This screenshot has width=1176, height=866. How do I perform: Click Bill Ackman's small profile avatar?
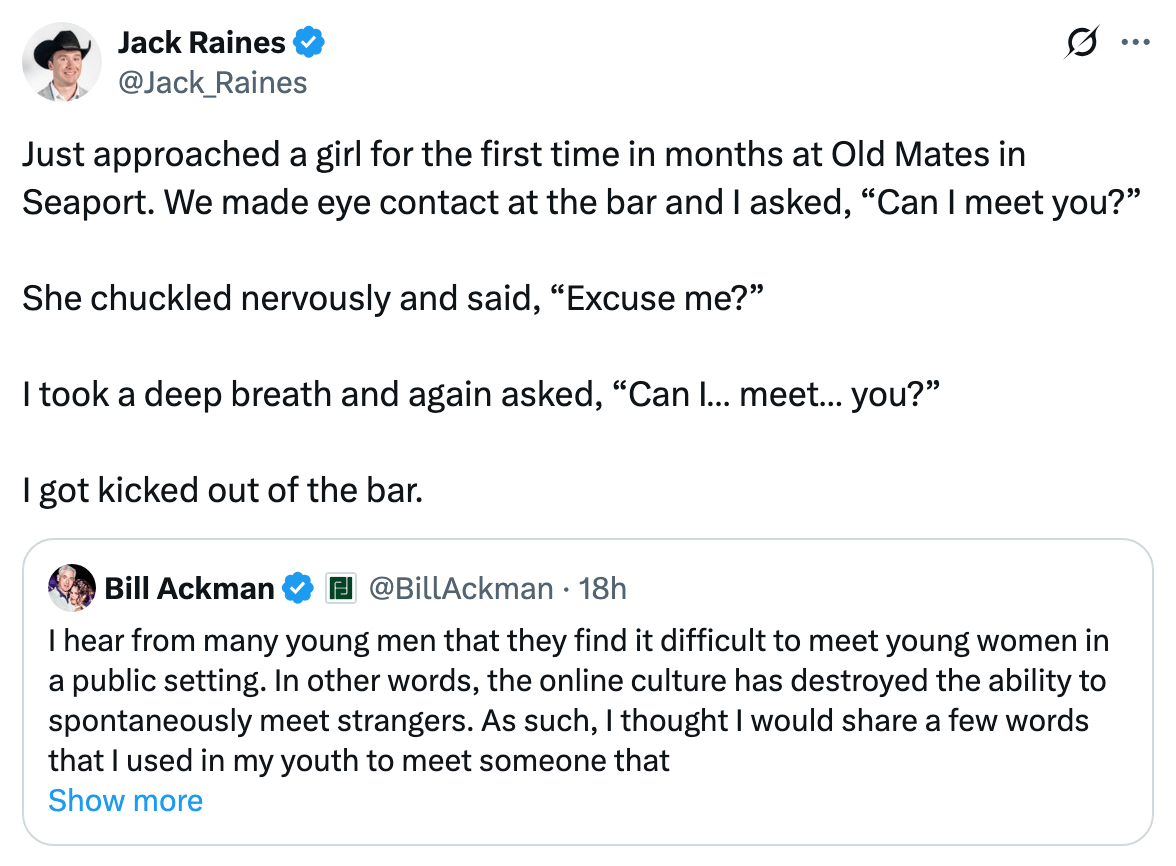pyautogui.click(x=71, y=588)
